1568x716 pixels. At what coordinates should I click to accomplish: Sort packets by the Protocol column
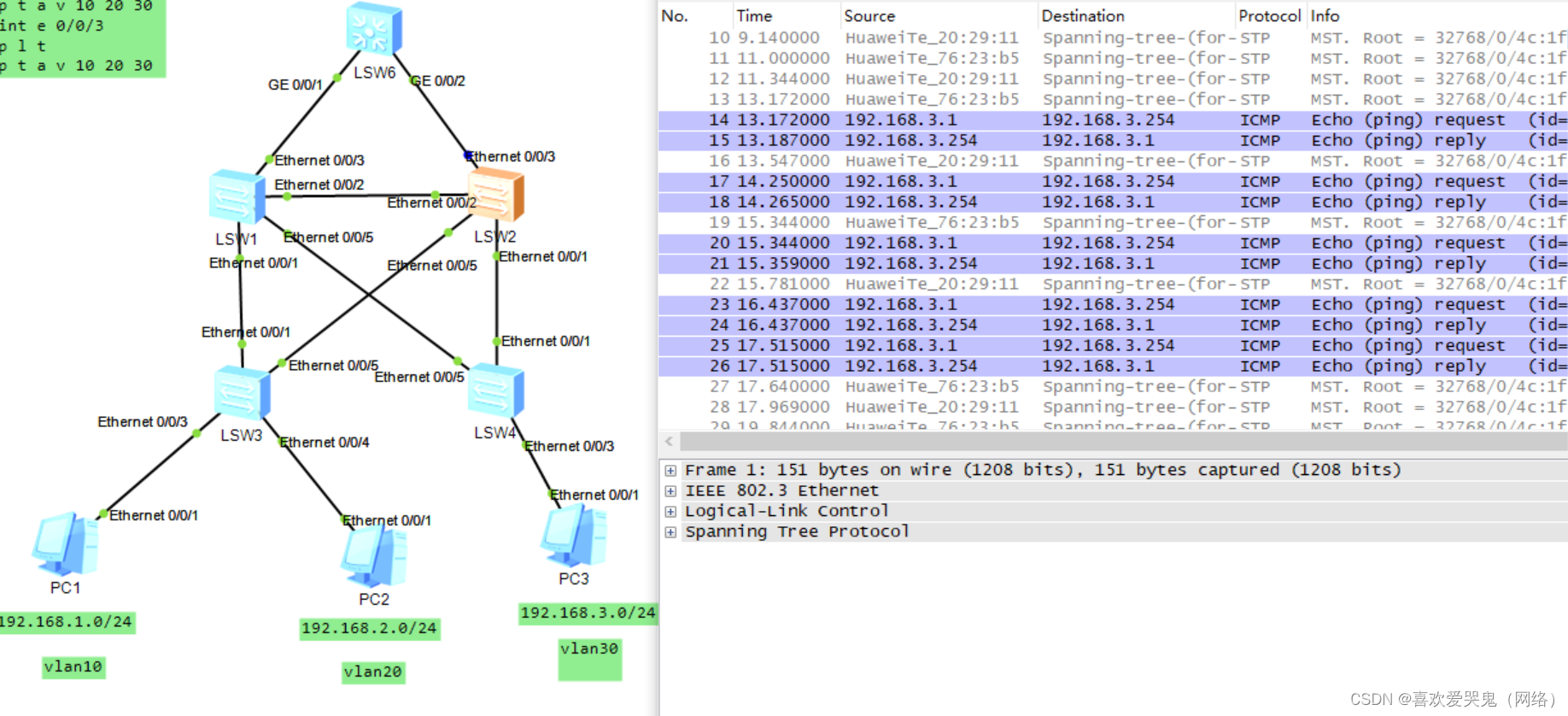point(1270,15)
